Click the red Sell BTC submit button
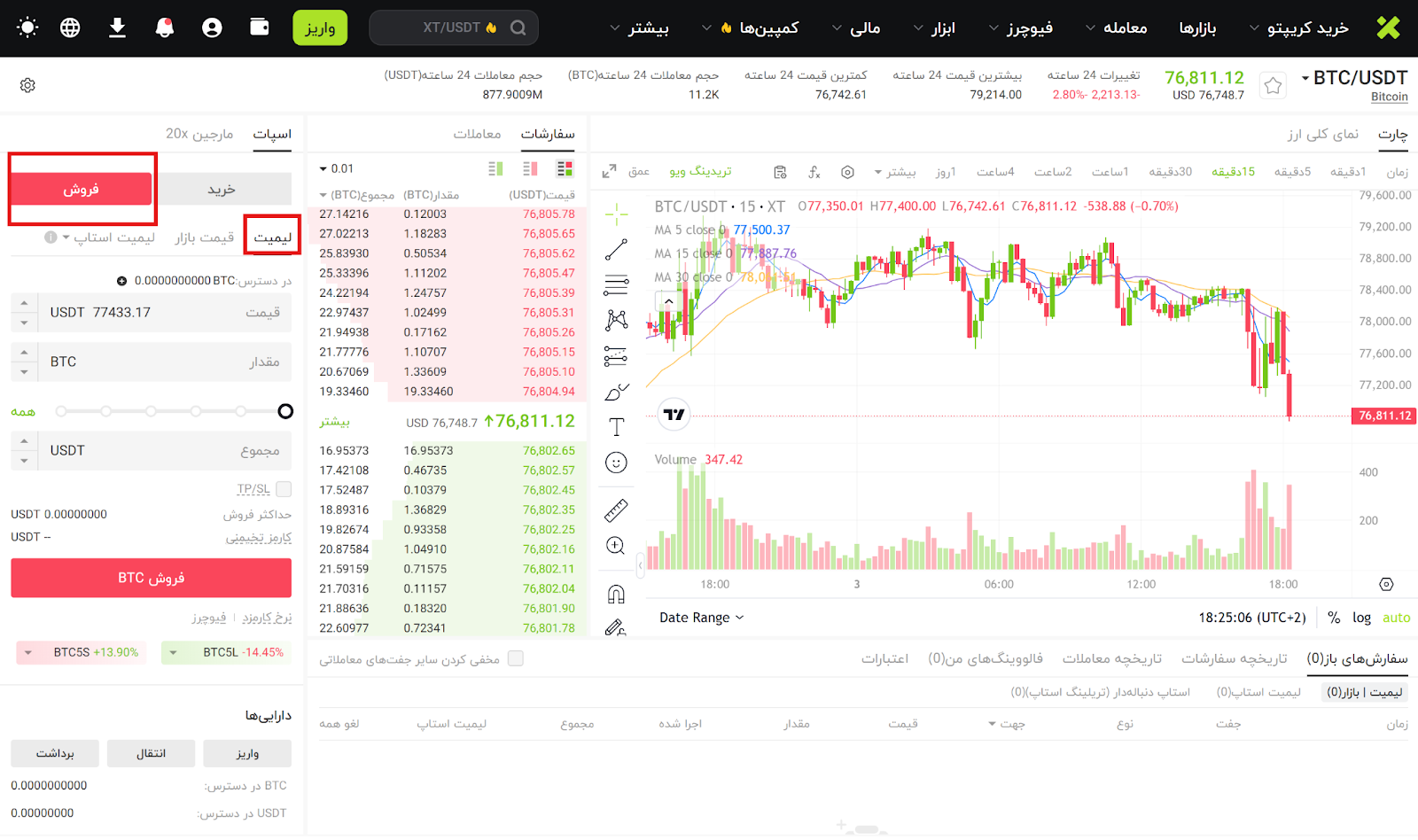 [x=151, y=578]
